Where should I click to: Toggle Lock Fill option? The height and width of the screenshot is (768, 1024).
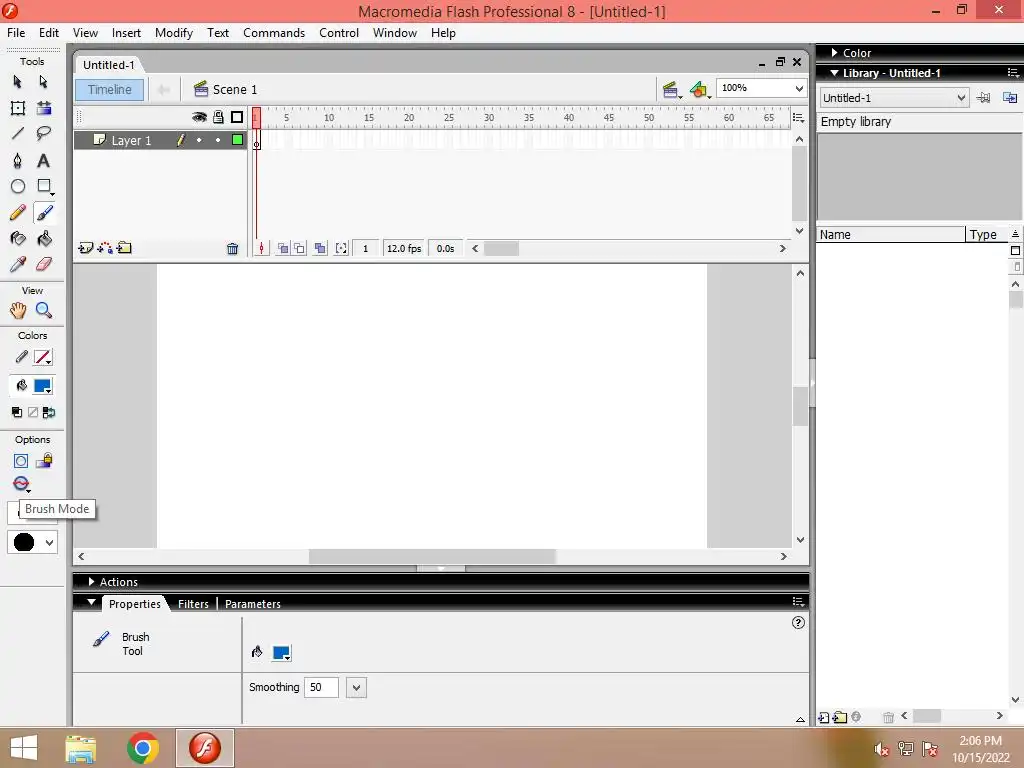tap(44, 461)
